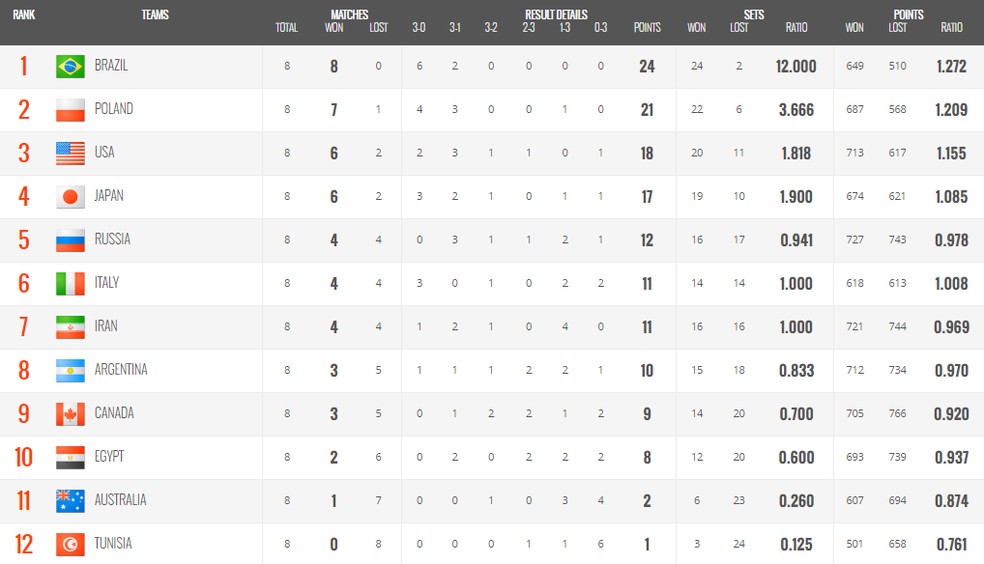This screenshot has height=564, width=984.
Task: Open the Japan flag icon
Action: coord(70,196)
